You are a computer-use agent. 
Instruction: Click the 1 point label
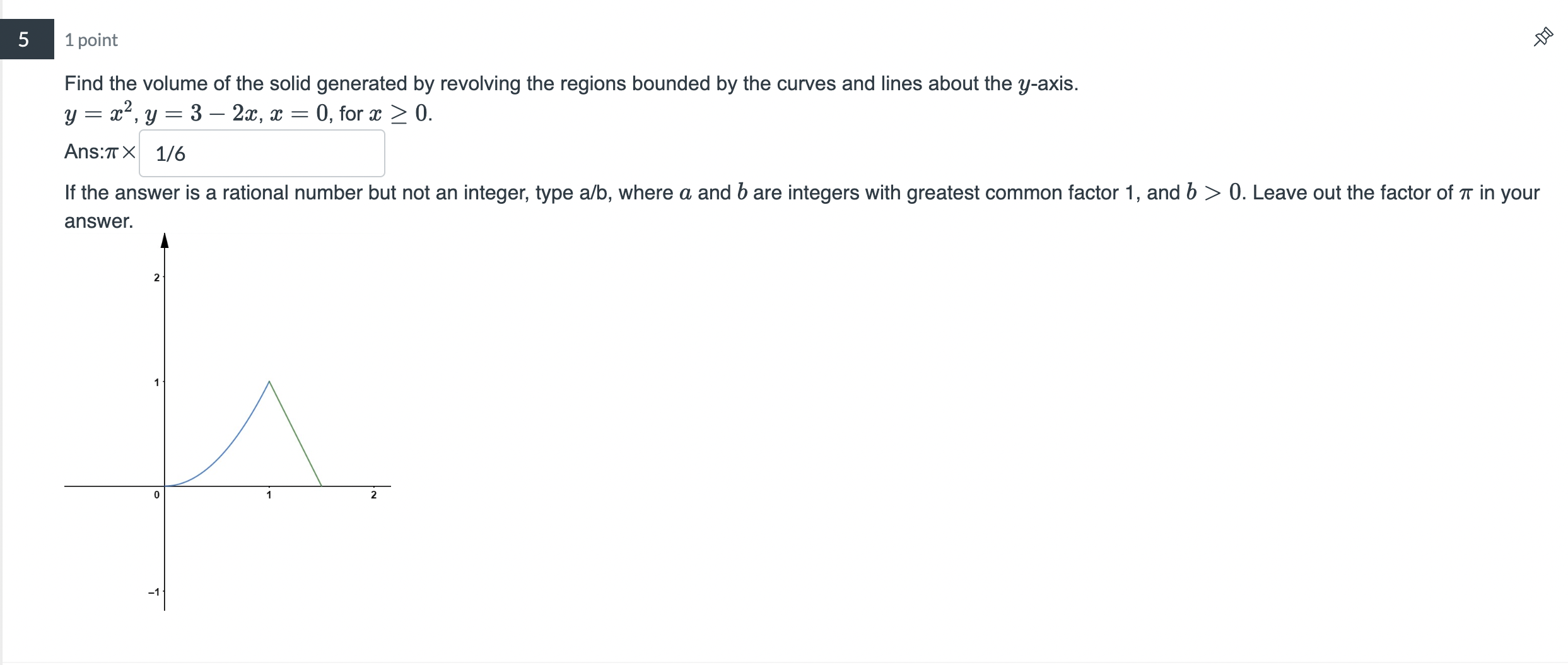pos(90,40)
